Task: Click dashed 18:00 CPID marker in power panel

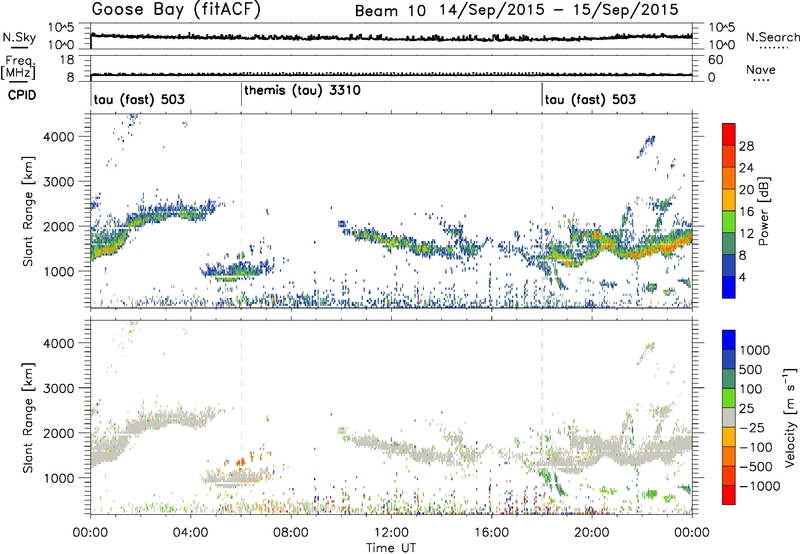Action: [x=542, y=211]
